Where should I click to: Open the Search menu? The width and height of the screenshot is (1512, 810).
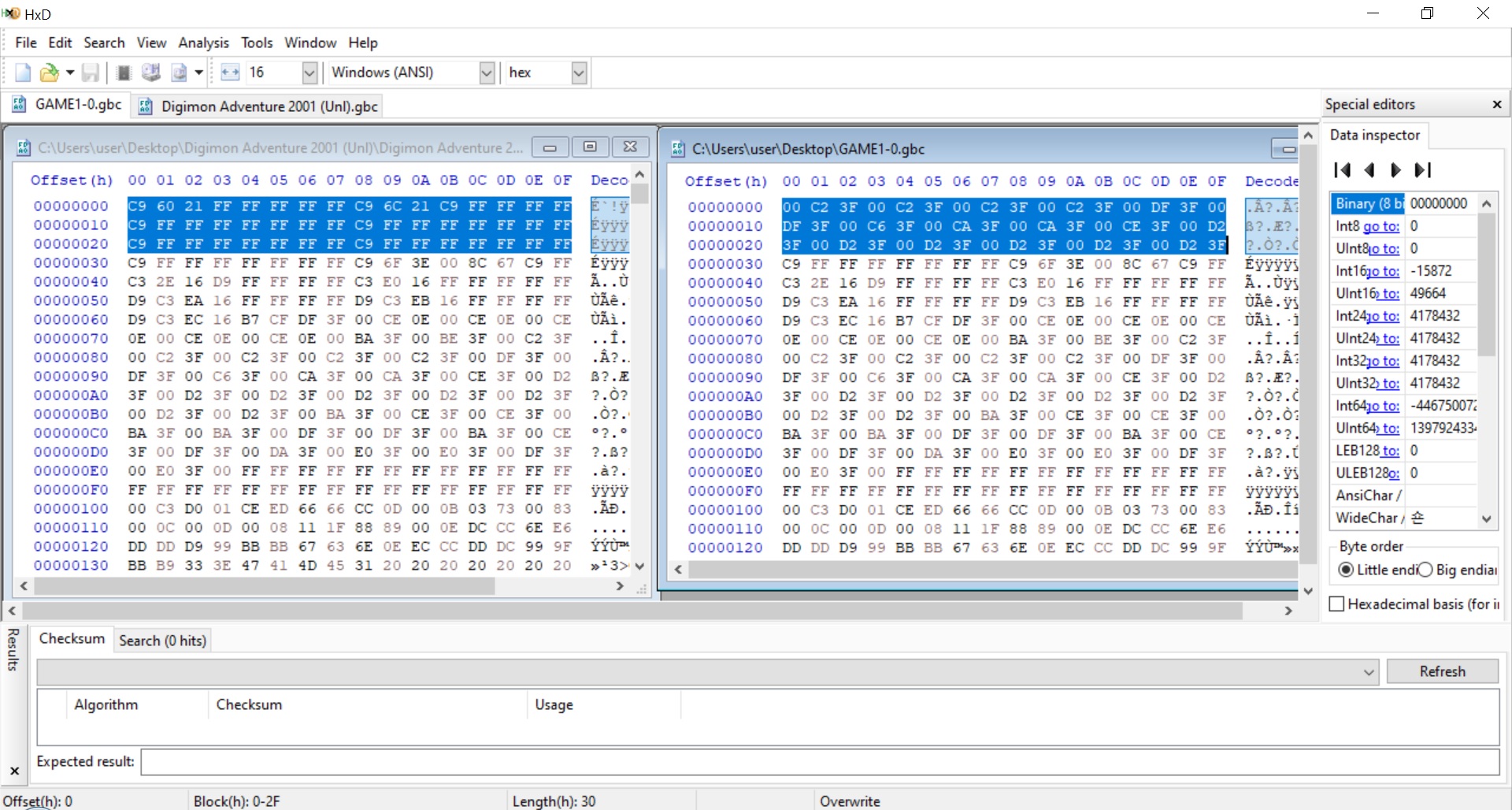(x=104, y=43)
